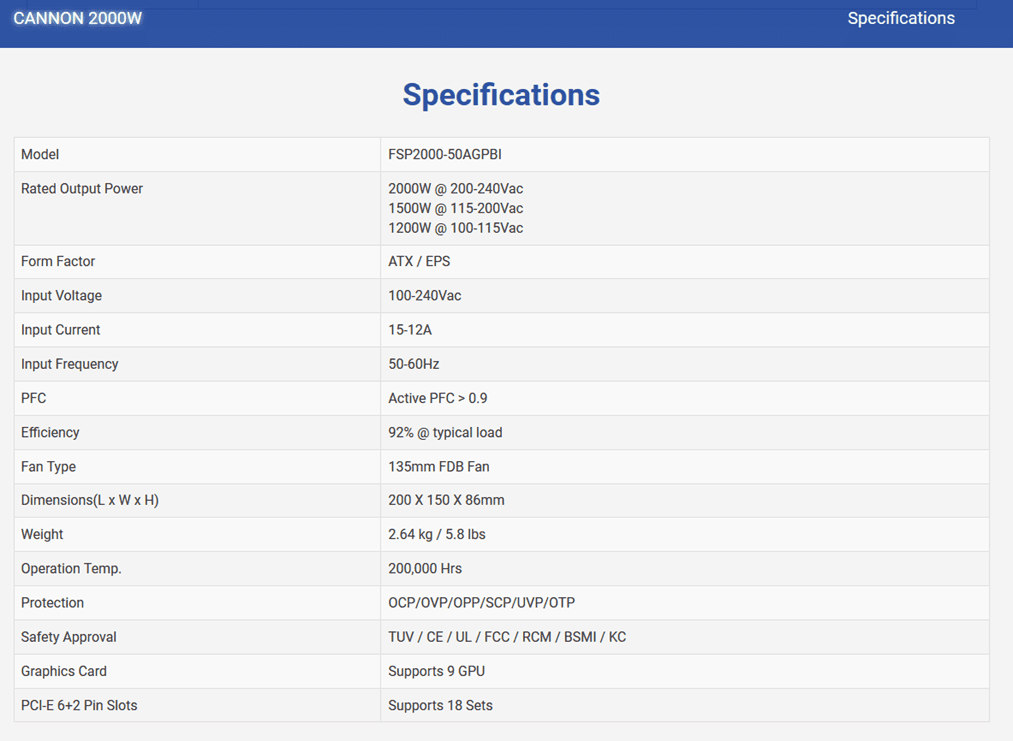The height and width of the screenshot is (741, 1013).
Task: Click the ATX / EPS value
Action: pyautogui.click(x=419, y=261)
